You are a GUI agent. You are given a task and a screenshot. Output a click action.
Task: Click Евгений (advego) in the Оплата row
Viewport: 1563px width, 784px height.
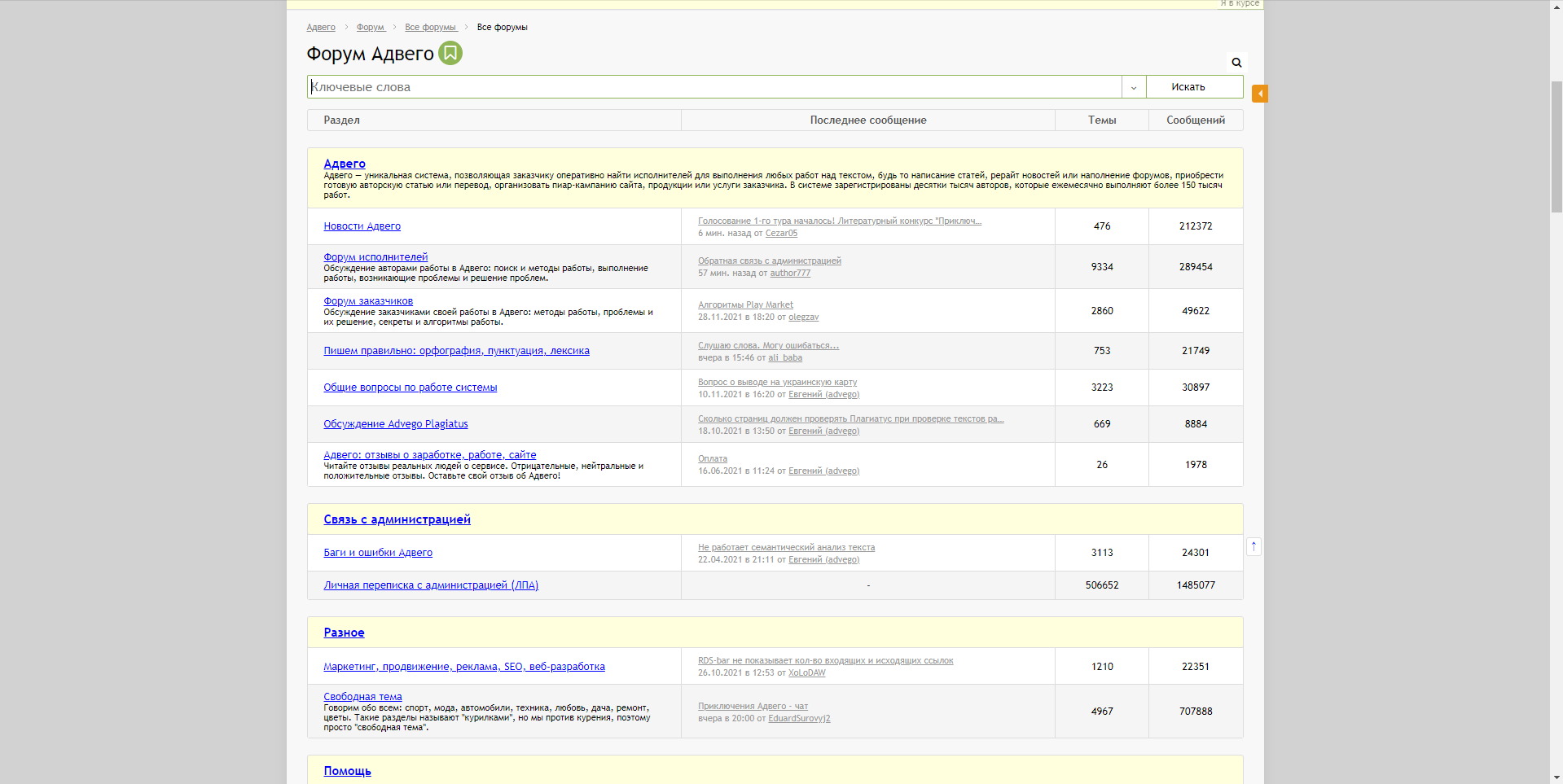823,471
